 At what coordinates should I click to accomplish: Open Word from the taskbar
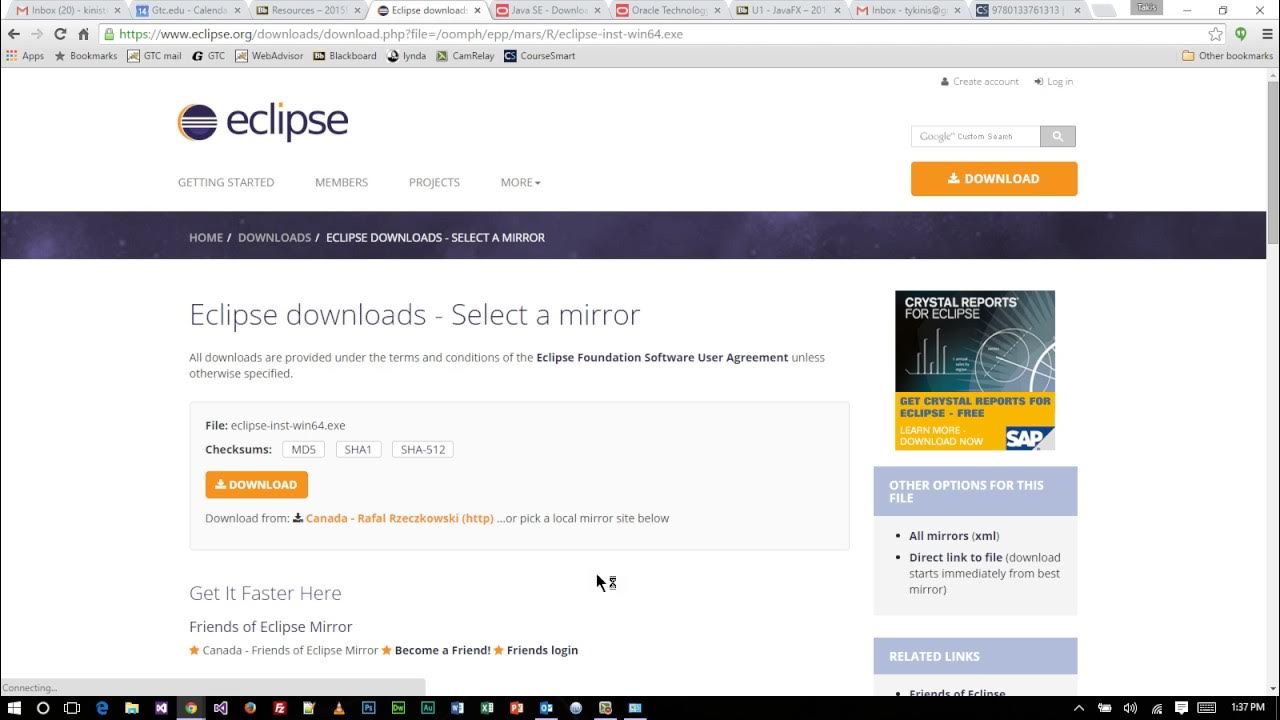457,708
